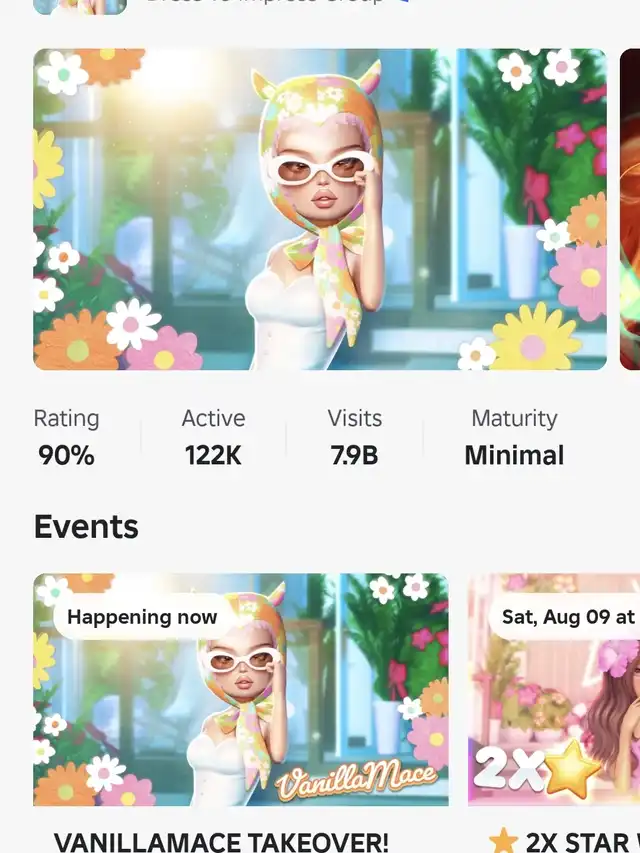Viewport: 640px width, 853px height.
Task: Tap the Happening now badge
Action: (142, 617)
